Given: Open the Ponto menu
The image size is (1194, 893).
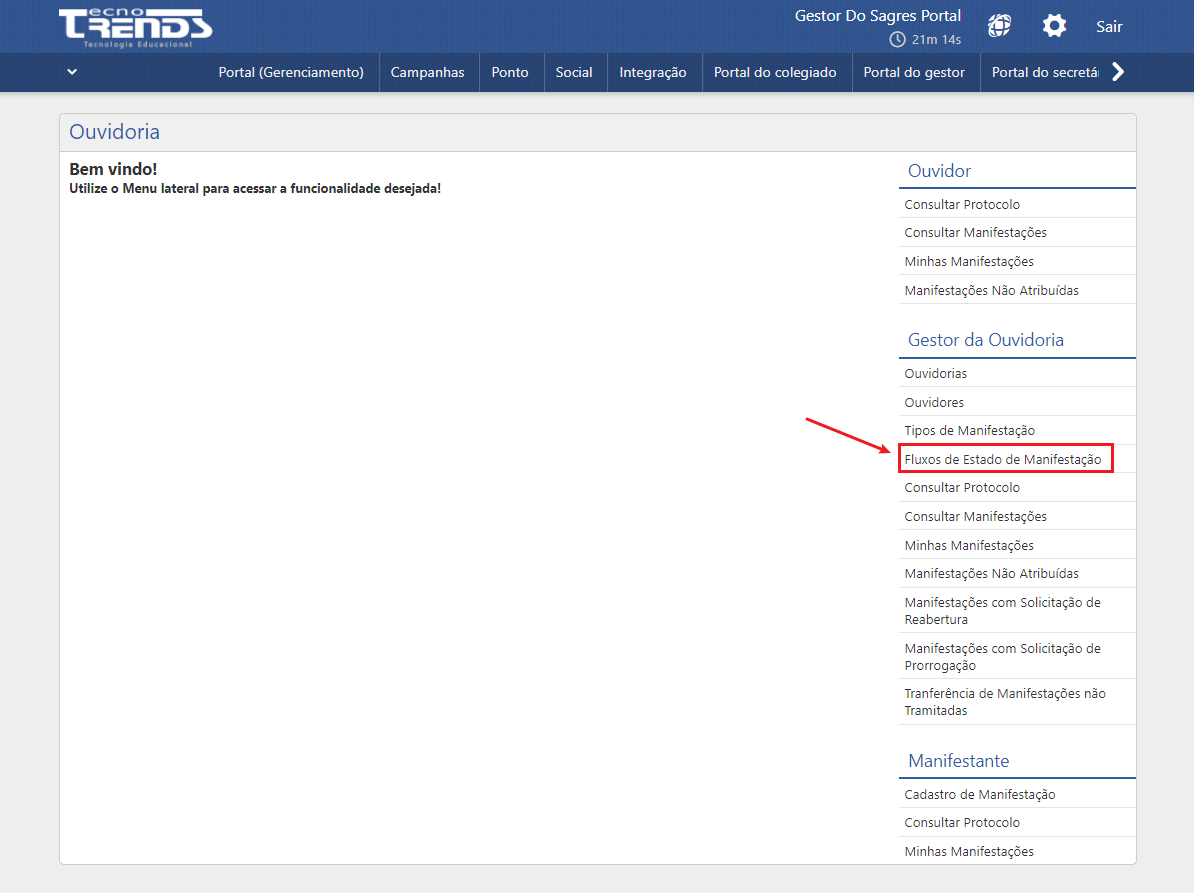Looking at the screenshot, I should click(x=510, y=72).
